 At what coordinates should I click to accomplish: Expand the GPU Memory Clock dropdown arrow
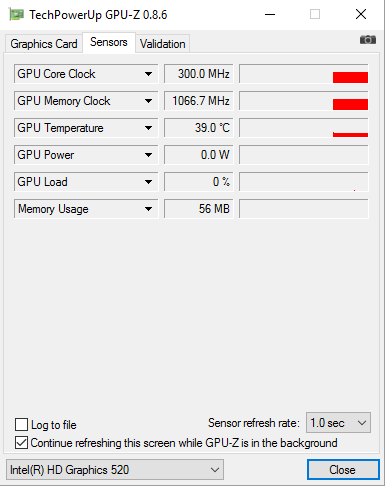[148, 101]
